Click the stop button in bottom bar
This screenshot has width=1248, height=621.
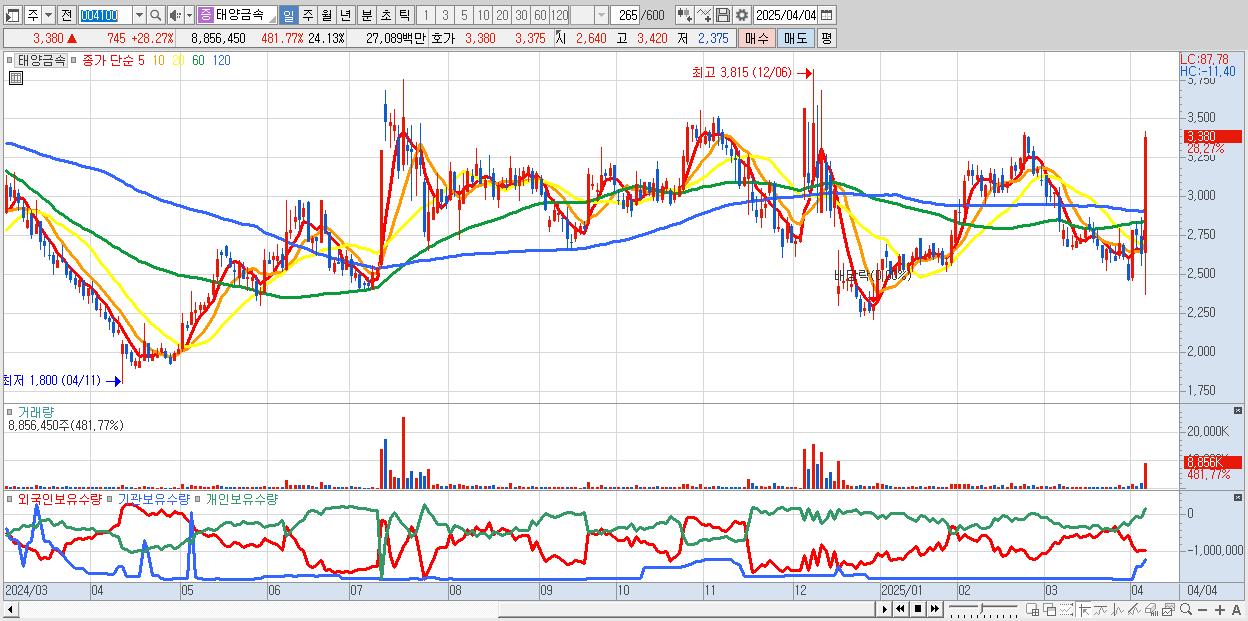pyautogui.click(x=918, y=608)
